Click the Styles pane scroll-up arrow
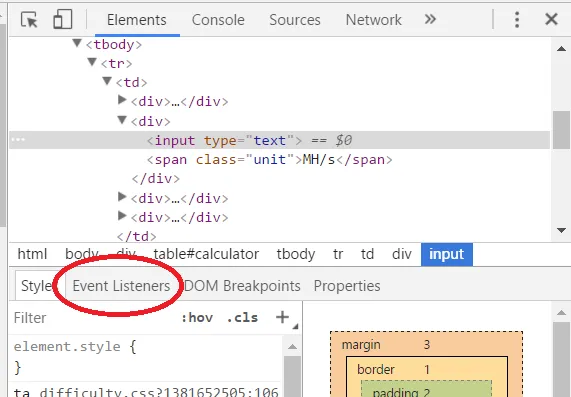Viewport: 571px width, 397px height. click(x=292, y=347)
